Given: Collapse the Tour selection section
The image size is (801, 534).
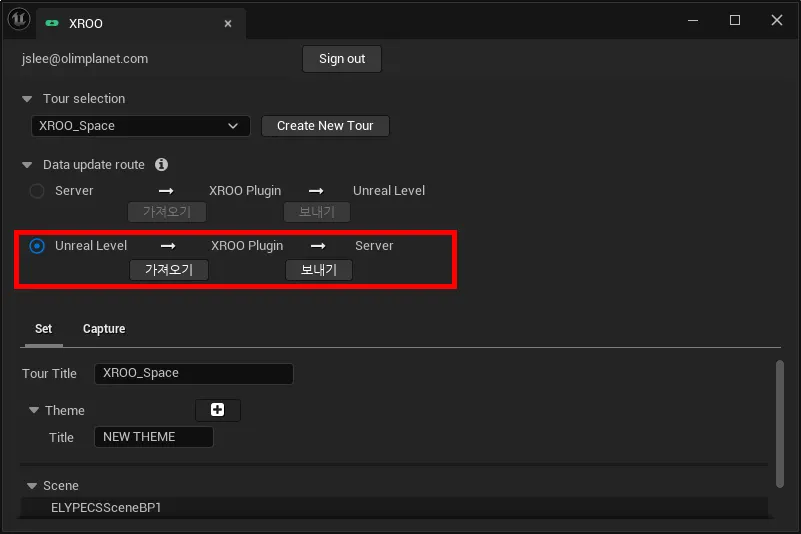Looking at the screenshot, I should point(27,99).
